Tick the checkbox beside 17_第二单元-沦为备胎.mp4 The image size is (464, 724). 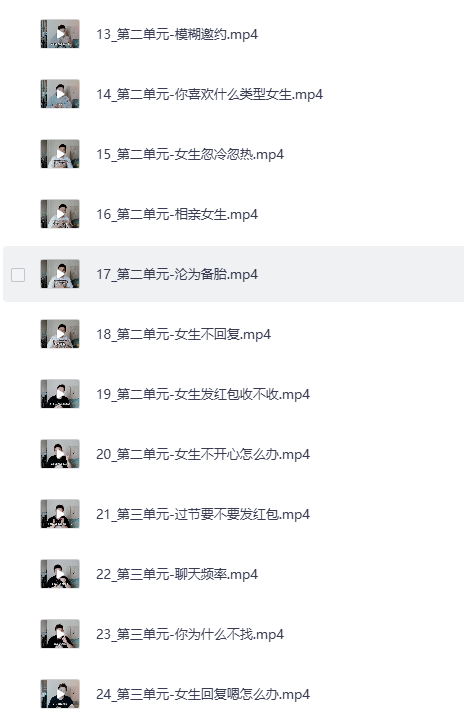click(18, 275)
